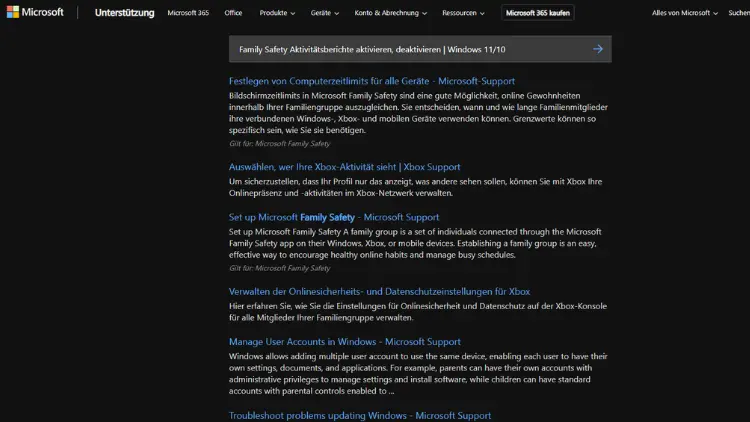
Task: Click the Microsoft 365 kaufen button
Action: point(538,13)
